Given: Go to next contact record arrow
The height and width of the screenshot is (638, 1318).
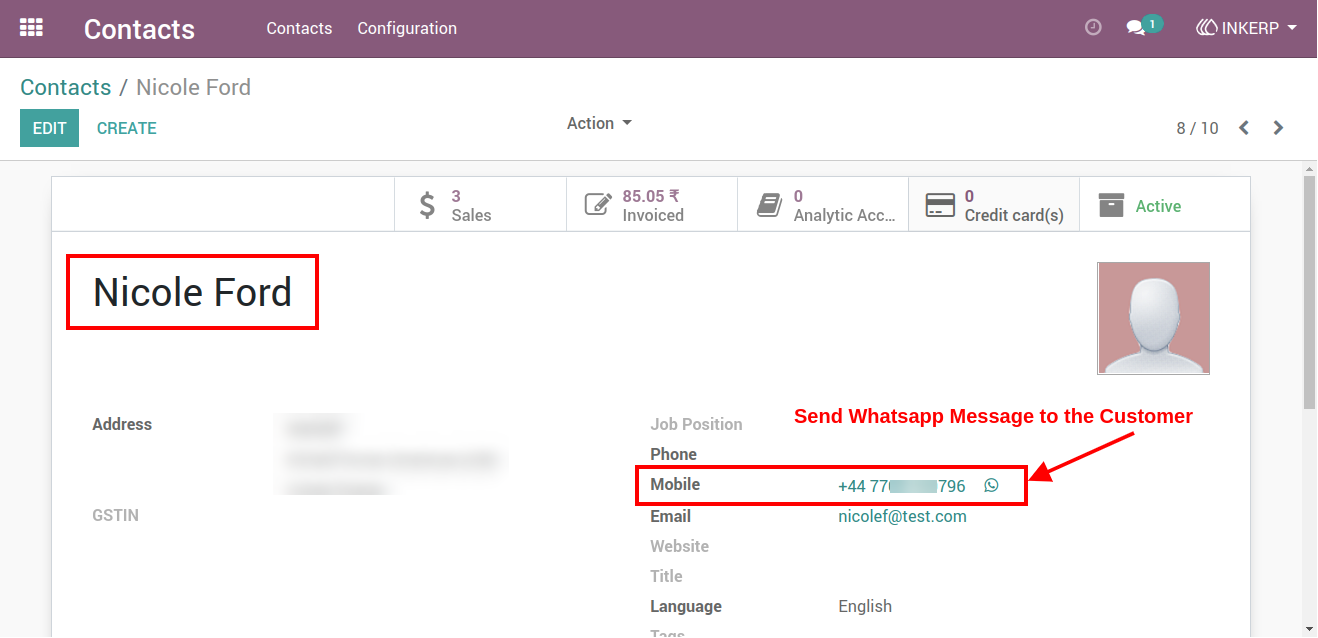Looking at the screenshot, I should pyautogui.click(x=1278, y=128).
